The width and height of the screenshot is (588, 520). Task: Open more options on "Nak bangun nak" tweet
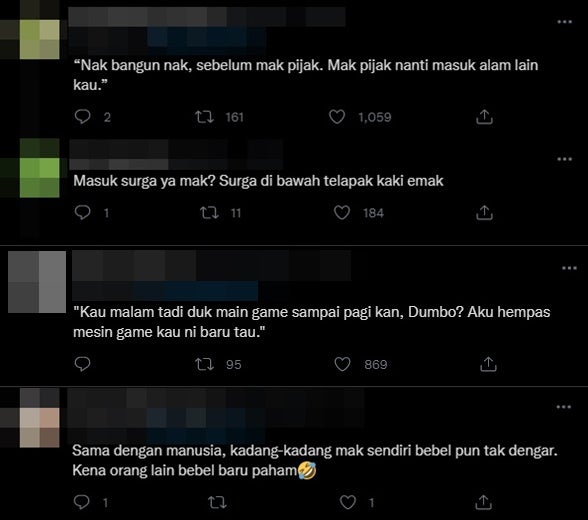(564, 22)
